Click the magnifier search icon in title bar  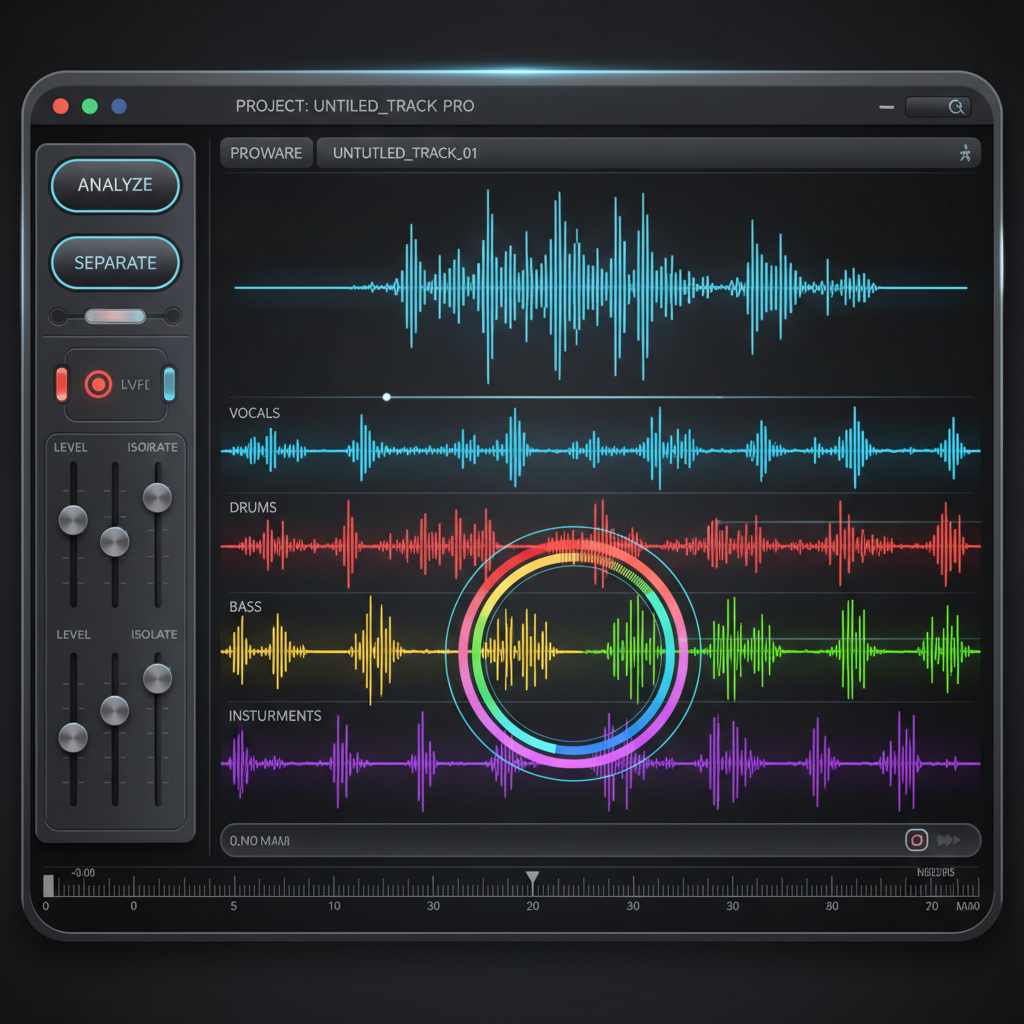tap(956, 107)
